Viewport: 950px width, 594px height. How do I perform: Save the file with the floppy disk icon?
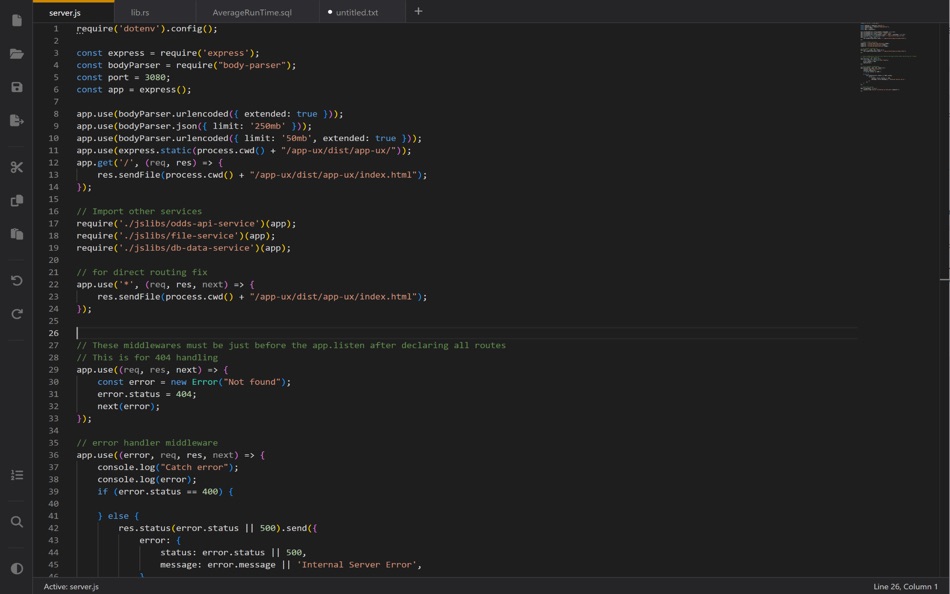(x=16, y=87)
